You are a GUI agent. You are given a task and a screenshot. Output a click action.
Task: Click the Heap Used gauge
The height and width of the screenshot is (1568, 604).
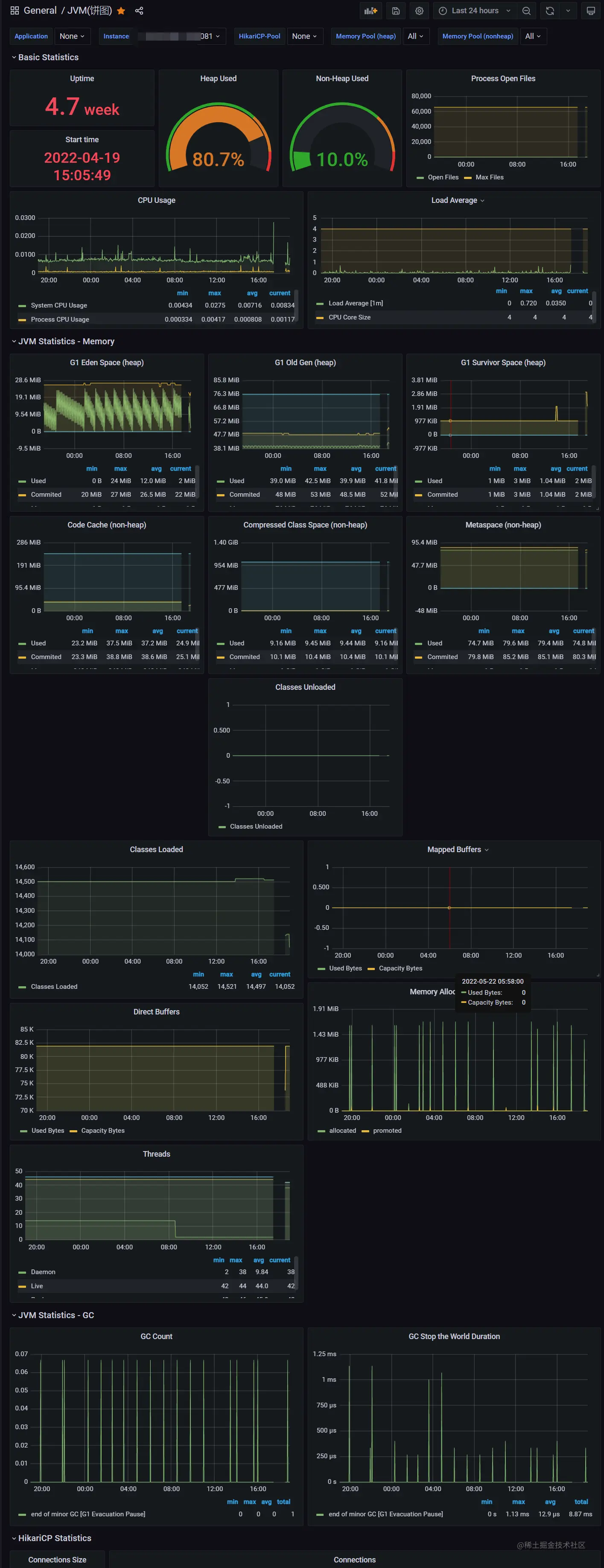219,138
